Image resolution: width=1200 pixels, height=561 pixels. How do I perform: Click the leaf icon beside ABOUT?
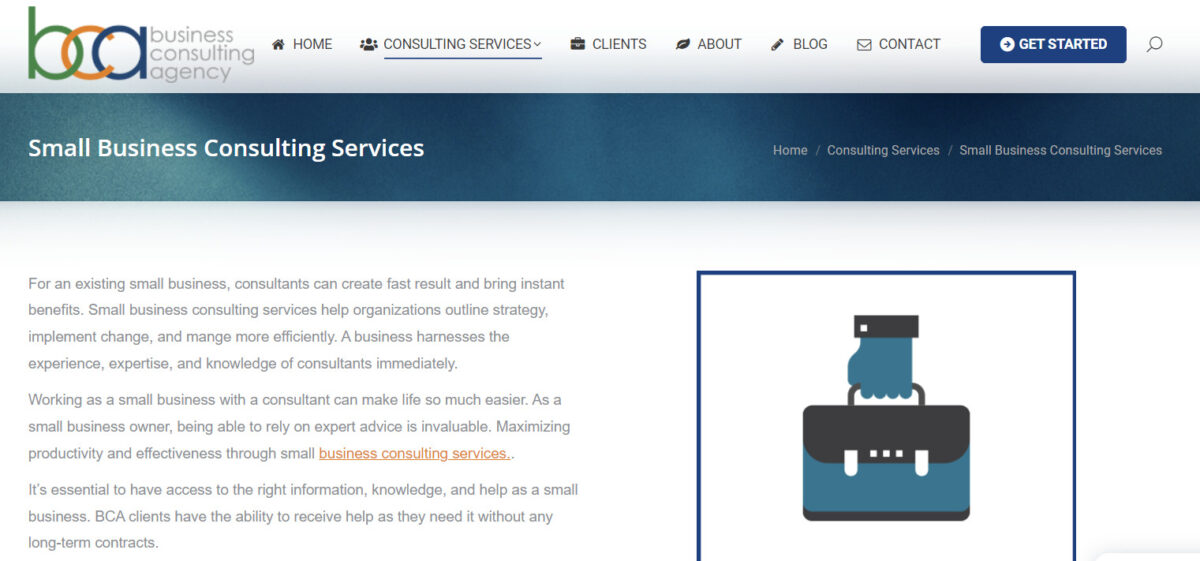683,44
